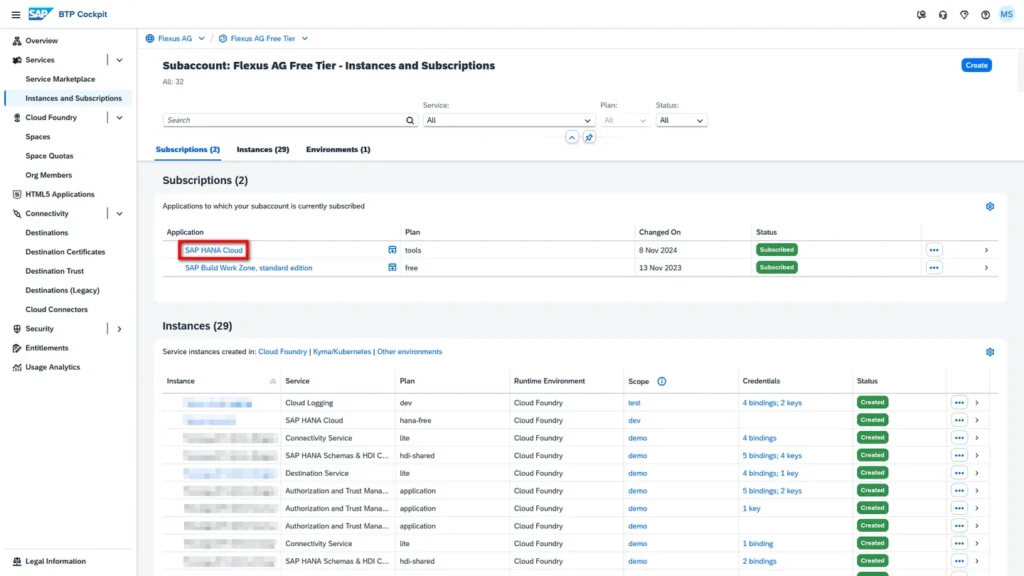Open the help question mark icon
Screen dimensions: 1024x576
[x=985, y=14]
